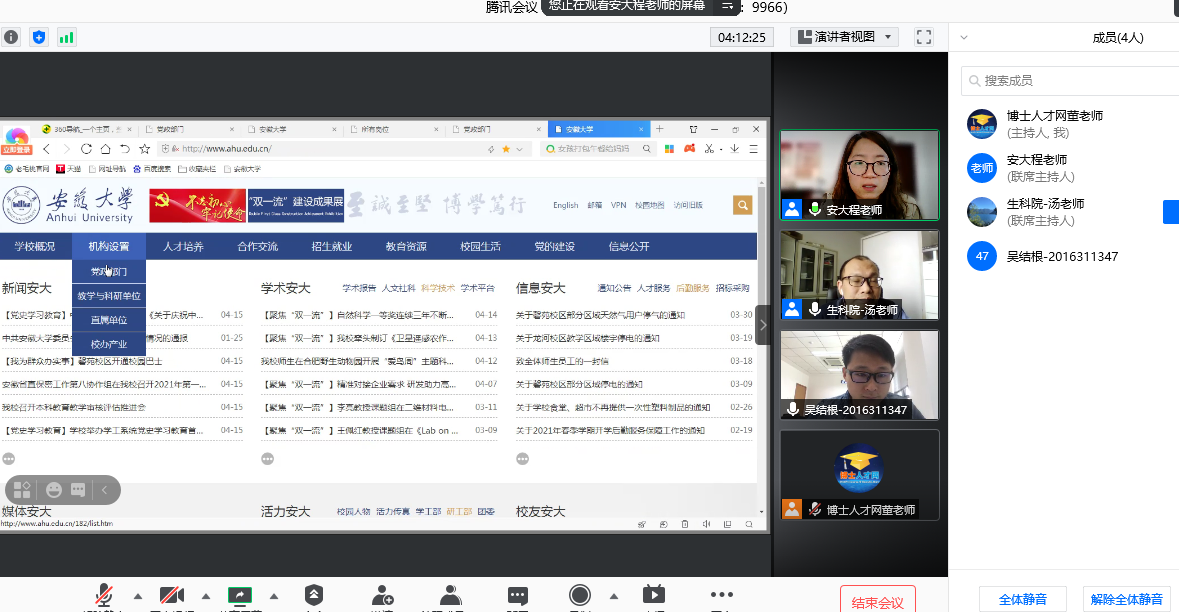Click the browser download arrow icon
The height and width of the screenshot is (612, 1179).
click(x=735, y=149)
